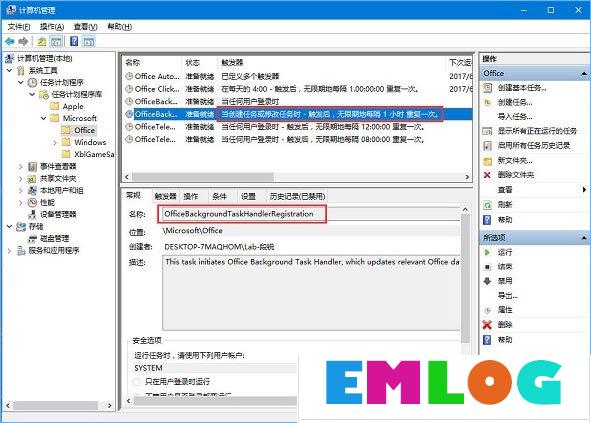591x423 pixels.
Task: Collapse the 任务计划程序 tree node
Action: (21, 82)
